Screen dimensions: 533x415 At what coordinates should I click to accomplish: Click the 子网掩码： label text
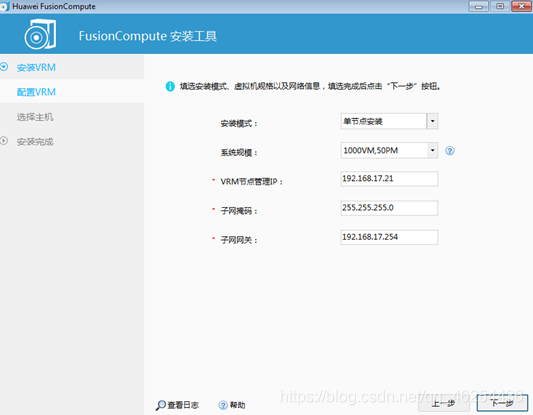pos(239,211)
